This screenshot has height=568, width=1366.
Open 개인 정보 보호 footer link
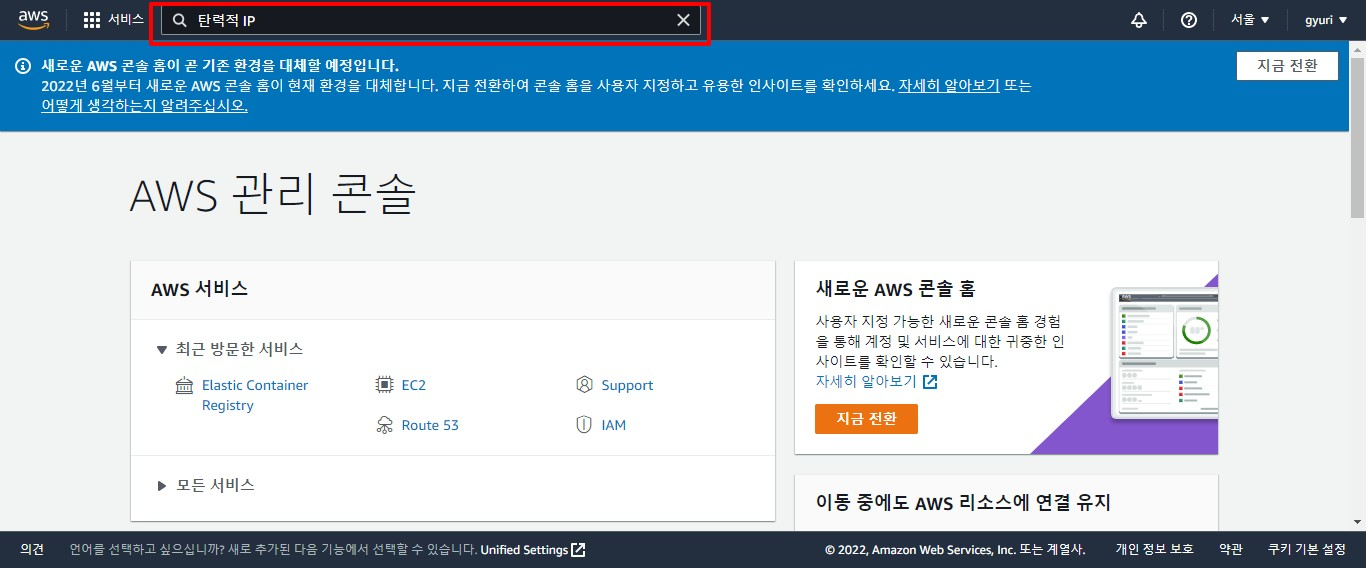point(1155,550)
